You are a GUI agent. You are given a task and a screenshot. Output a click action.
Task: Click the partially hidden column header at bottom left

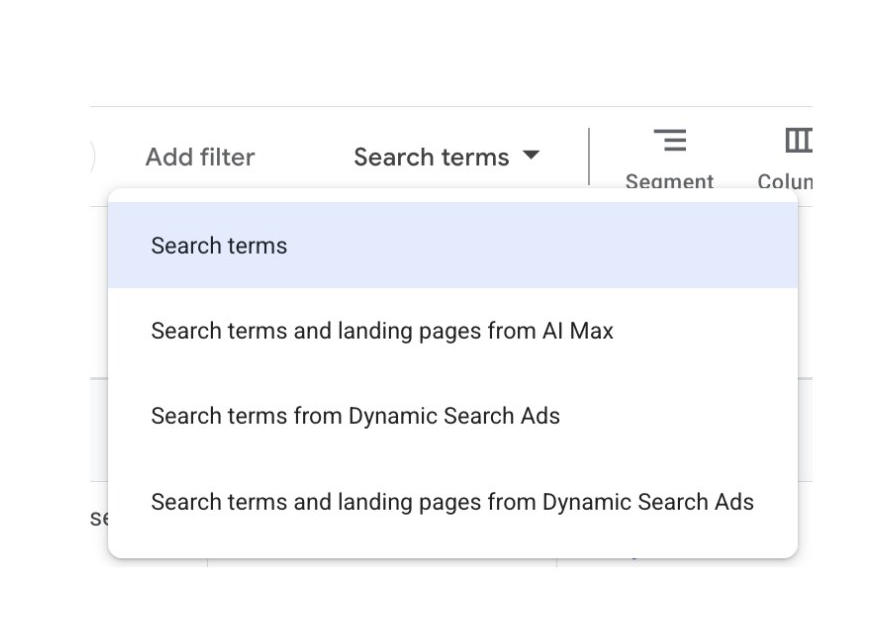click(98, 518)
